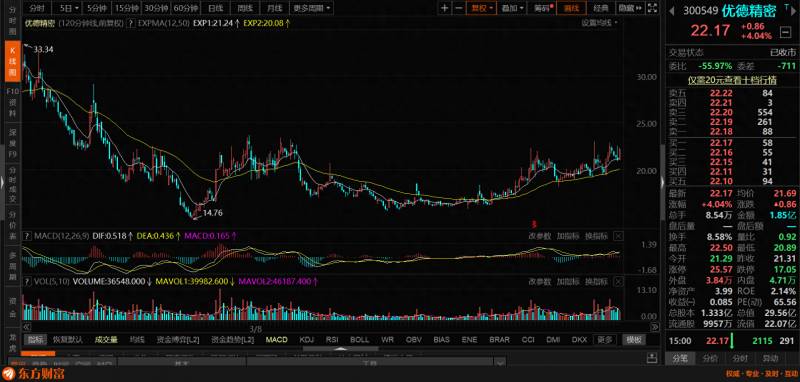Open 更多 indicators list
This screenshot has height=382, width=800.
605,340
